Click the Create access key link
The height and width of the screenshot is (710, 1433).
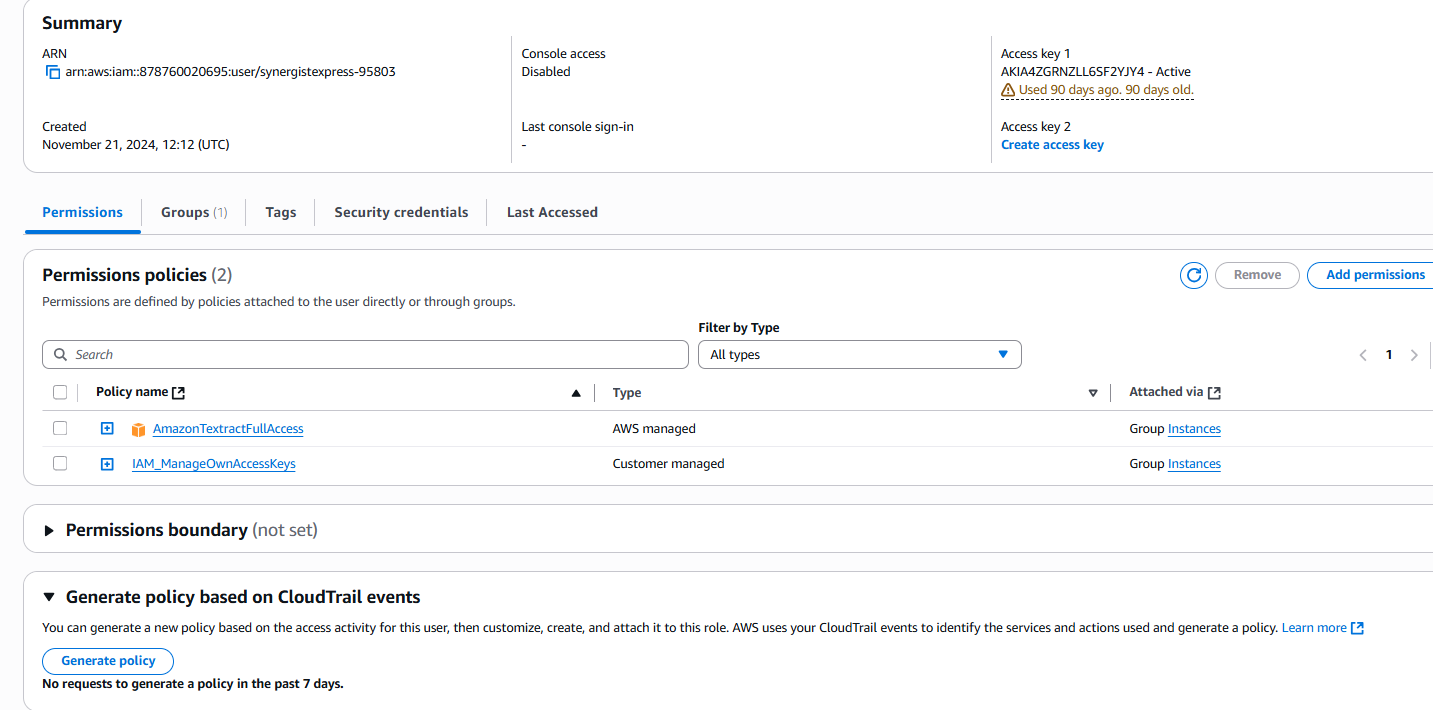[x=1052, y=145]
